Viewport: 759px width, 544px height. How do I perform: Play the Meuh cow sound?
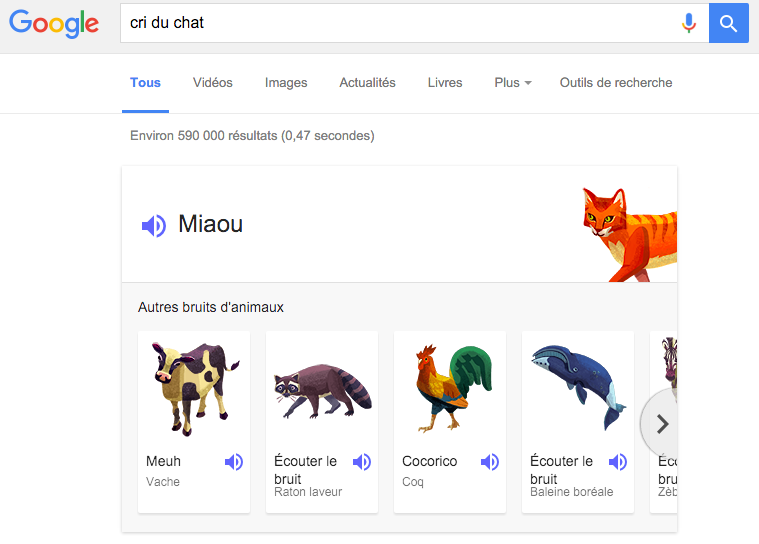pyautogui.click(x=234, y=462)
